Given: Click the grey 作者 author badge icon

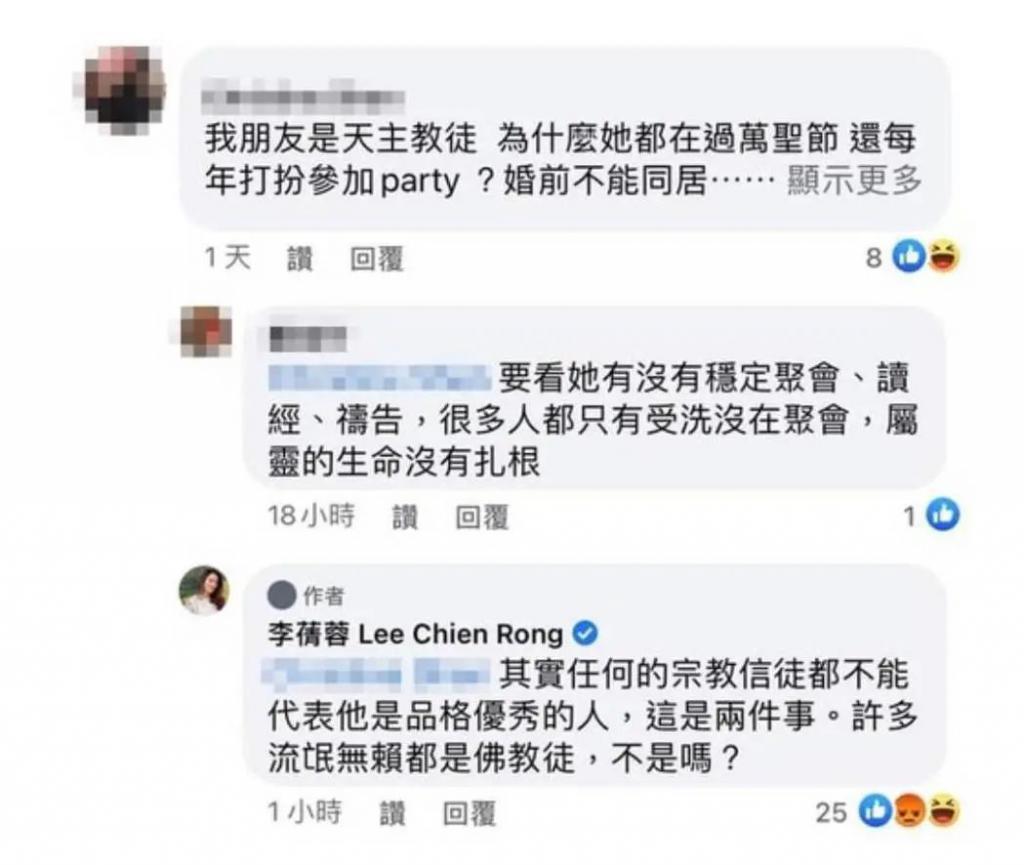Looking at the screenshot, I should (x=282, y=595).
